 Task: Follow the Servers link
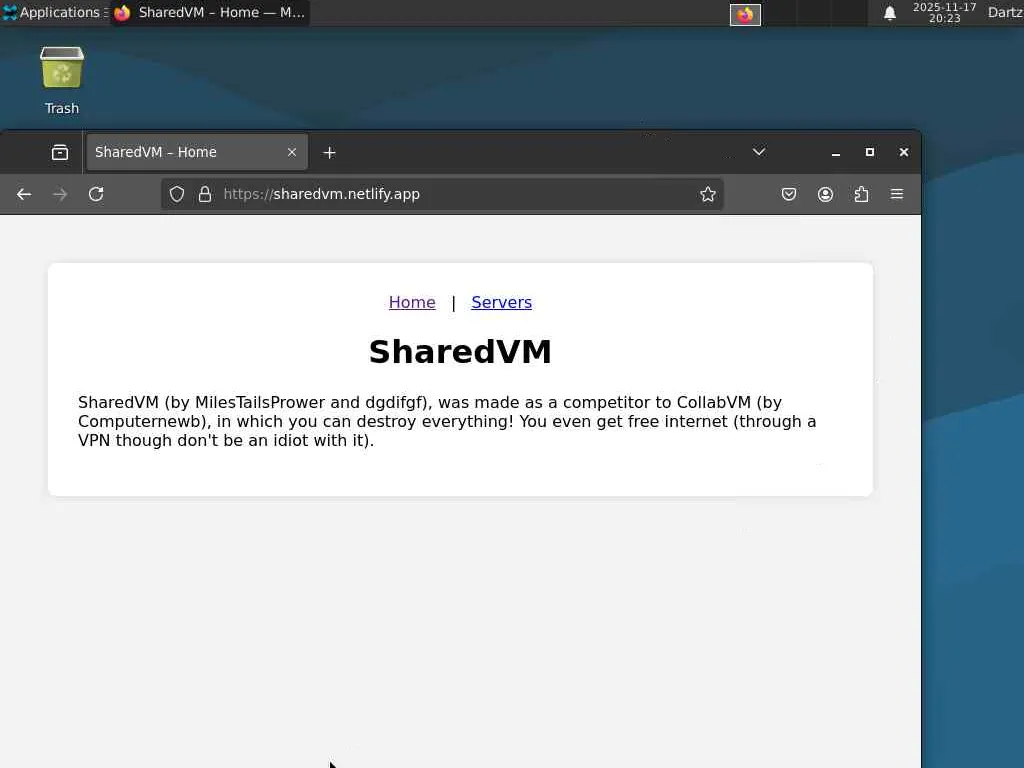point(502,302)
